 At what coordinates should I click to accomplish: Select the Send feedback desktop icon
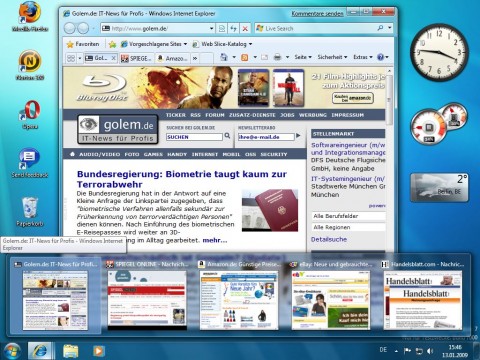coord(30,163)
